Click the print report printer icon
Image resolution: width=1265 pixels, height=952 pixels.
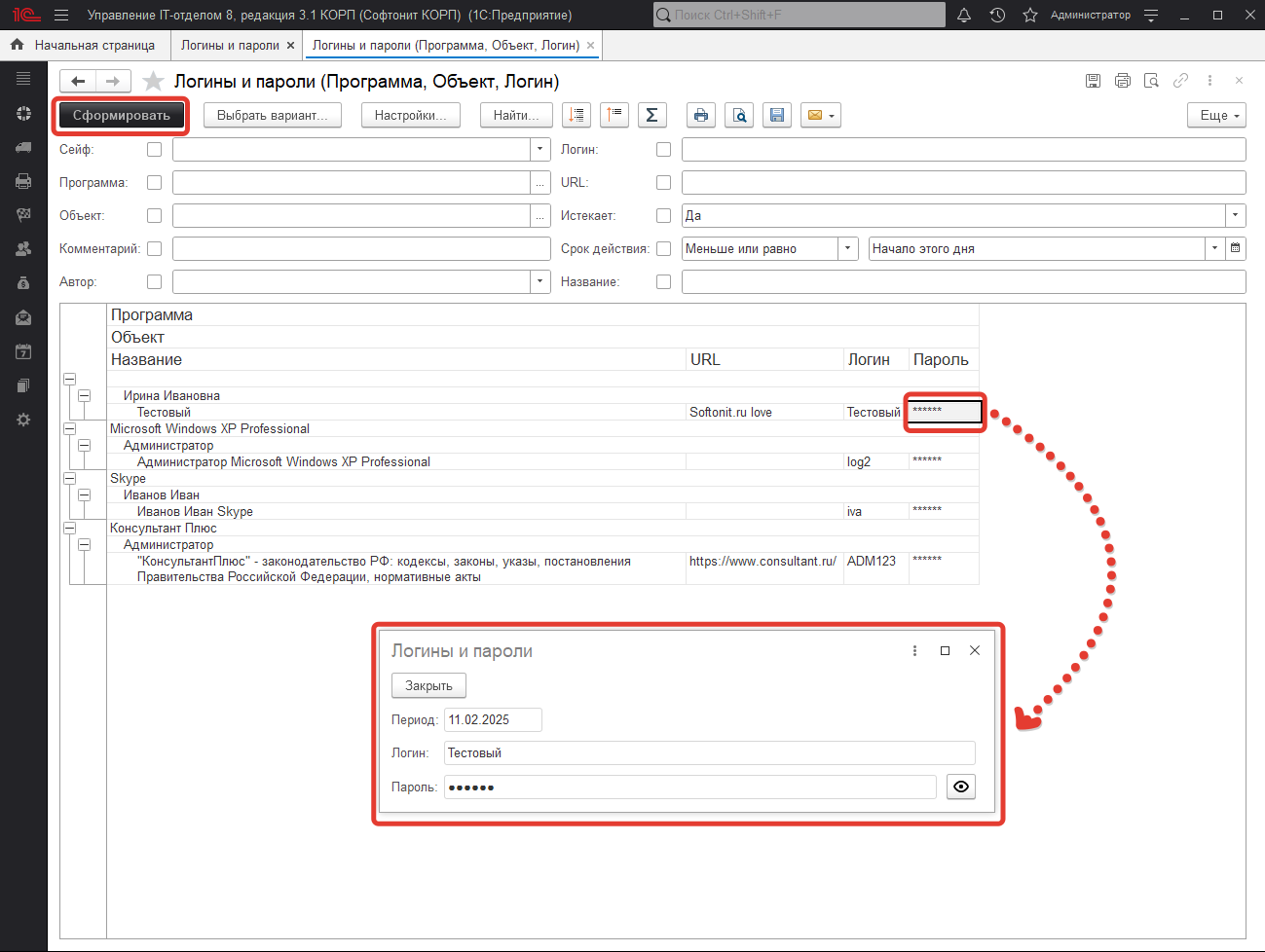[700, 115]
